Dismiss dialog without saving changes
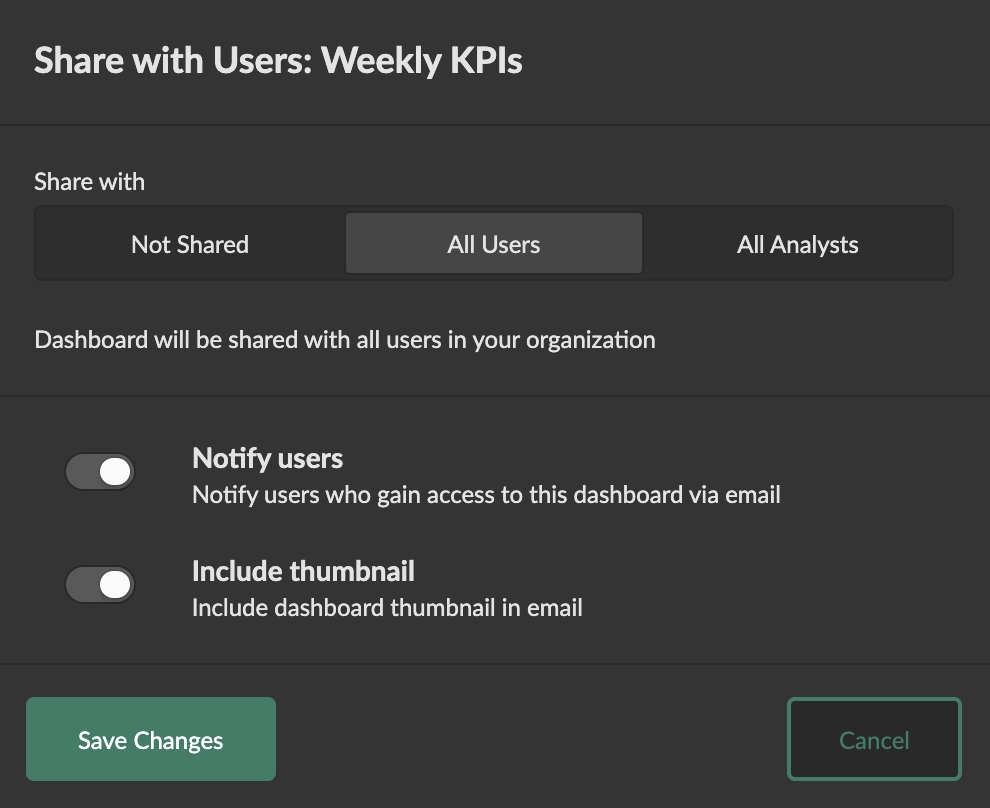This screenshot has width=990, height=808. pos(874,740)
